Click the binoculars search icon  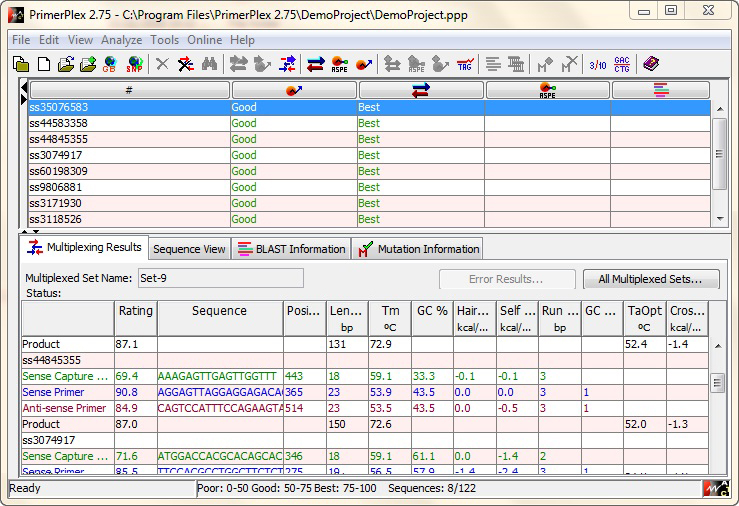(209, 64)
